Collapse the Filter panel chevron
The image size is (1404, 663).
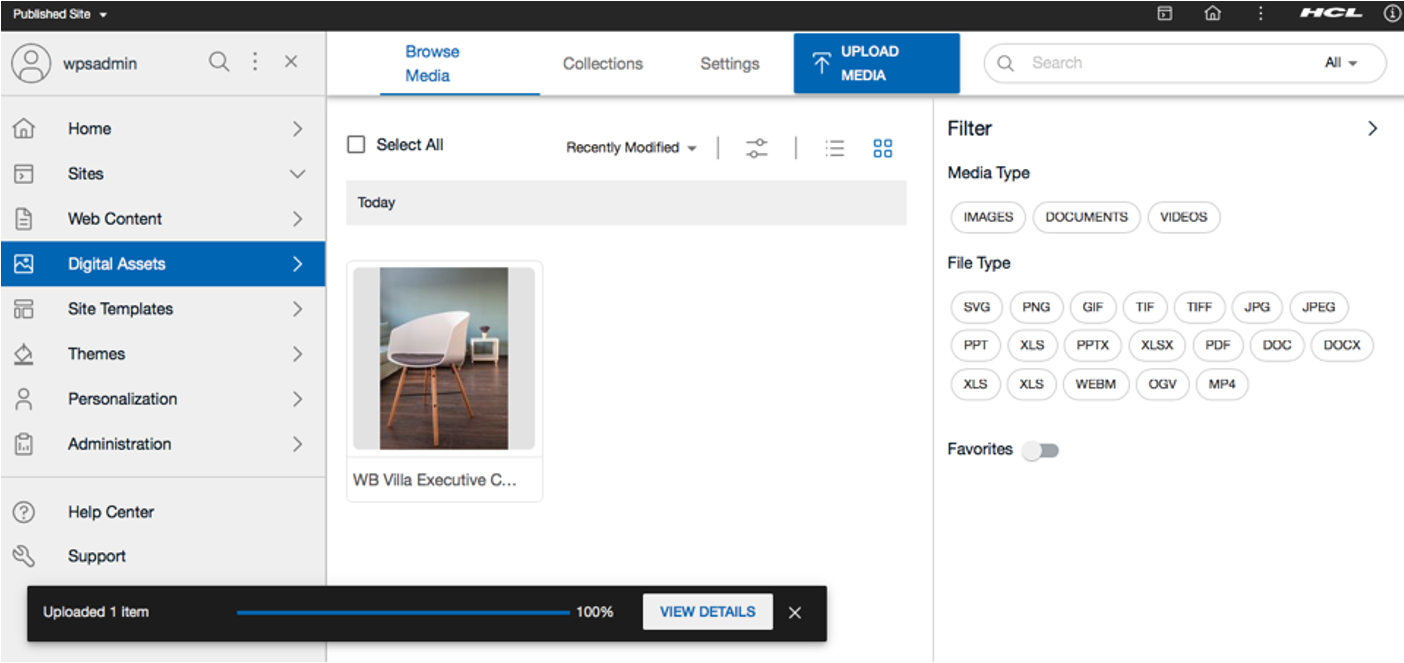tap(1373, 128)
